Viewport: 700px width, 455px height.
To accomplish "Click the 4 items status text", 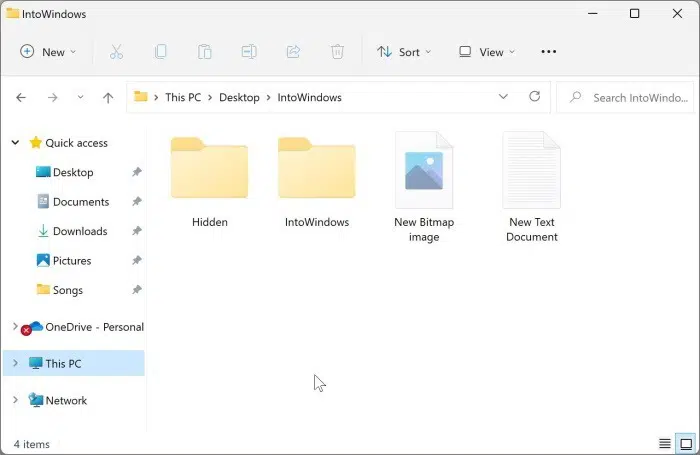I will click(32, 444).
